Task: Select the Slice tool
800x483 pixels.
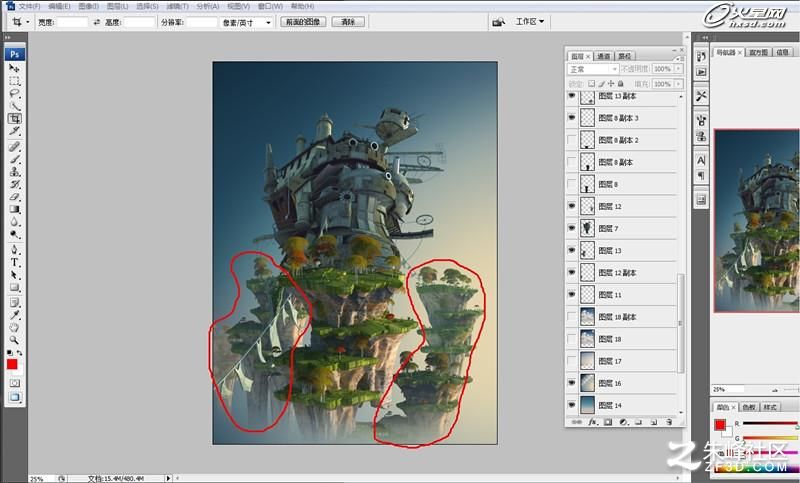Action: (14, 132)
